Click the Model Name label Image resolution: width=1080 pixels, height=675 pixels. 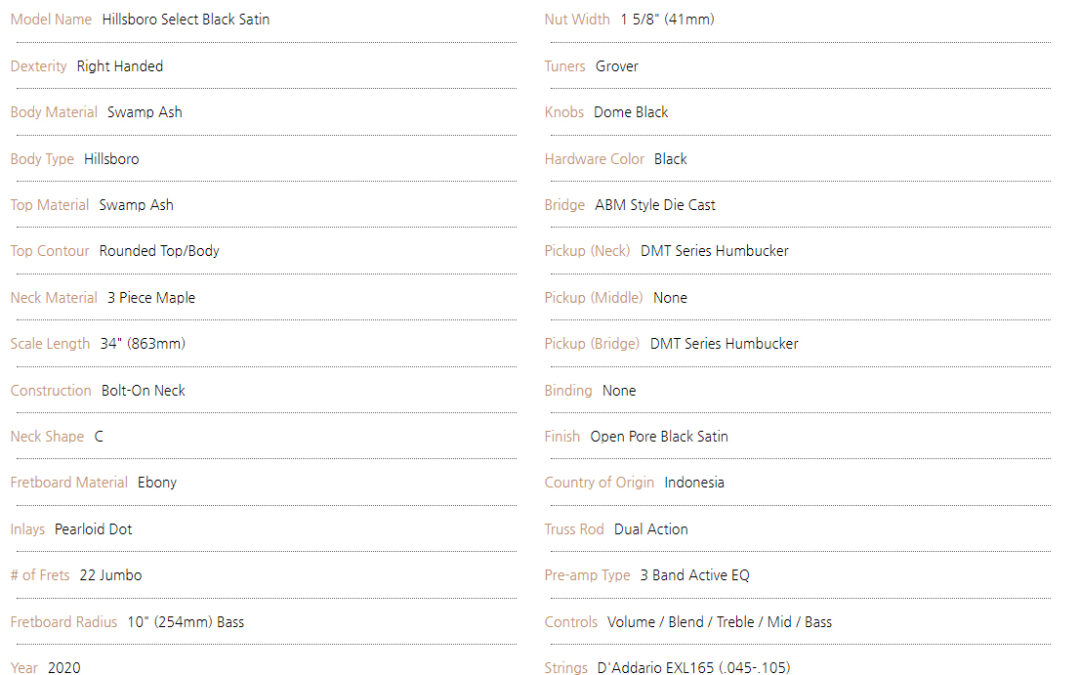51,19
